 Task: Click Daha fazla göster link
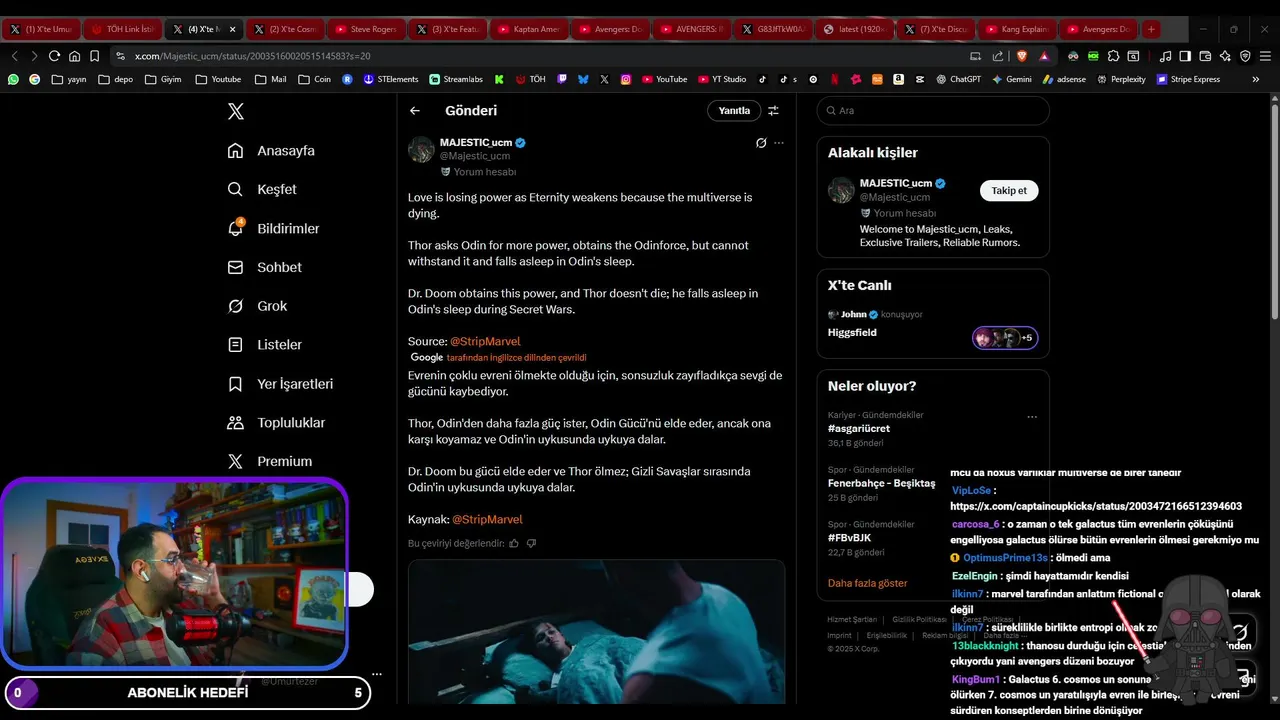[x=868, y=583]
